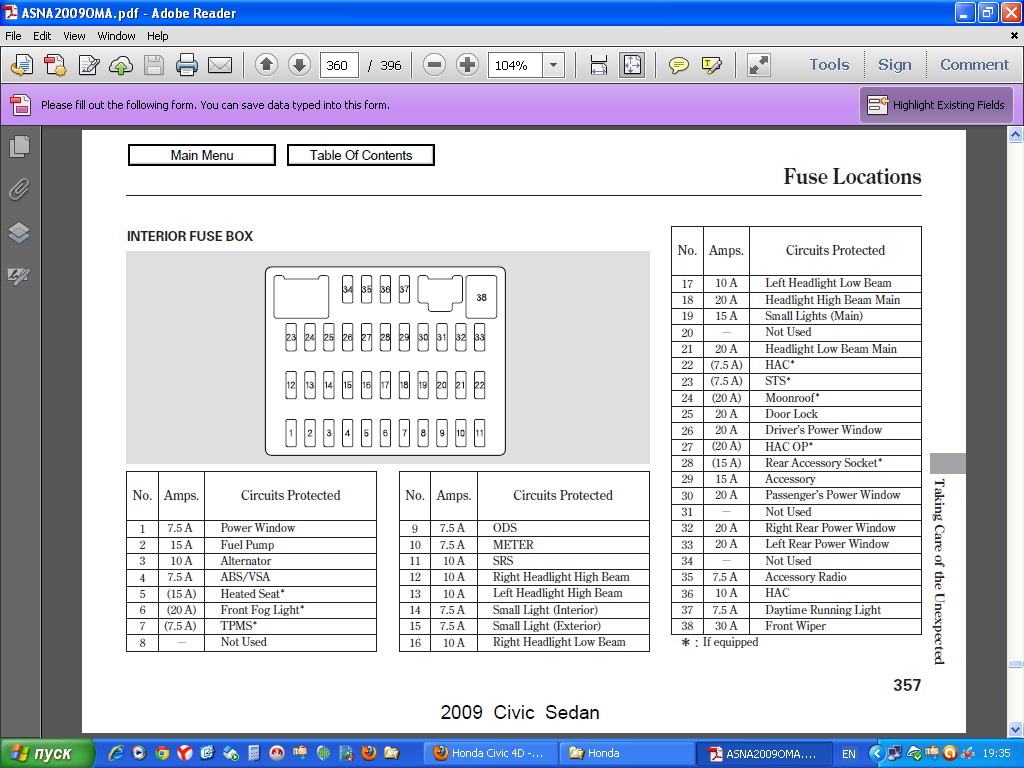Click the edit PDF document icon
This screenshot has height=768, width=1024.
tap(88, 65)
